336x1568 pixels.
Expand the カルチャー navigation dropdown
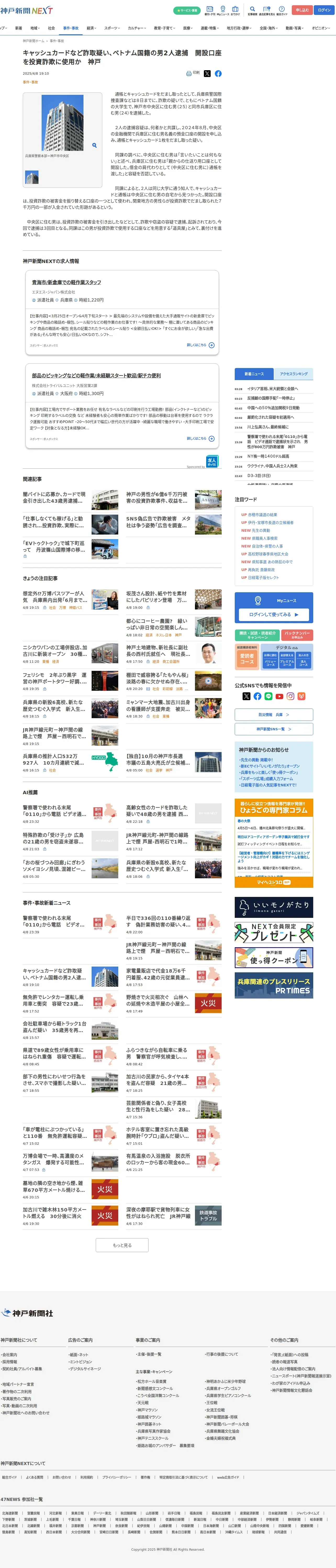[x=137, y=28]
